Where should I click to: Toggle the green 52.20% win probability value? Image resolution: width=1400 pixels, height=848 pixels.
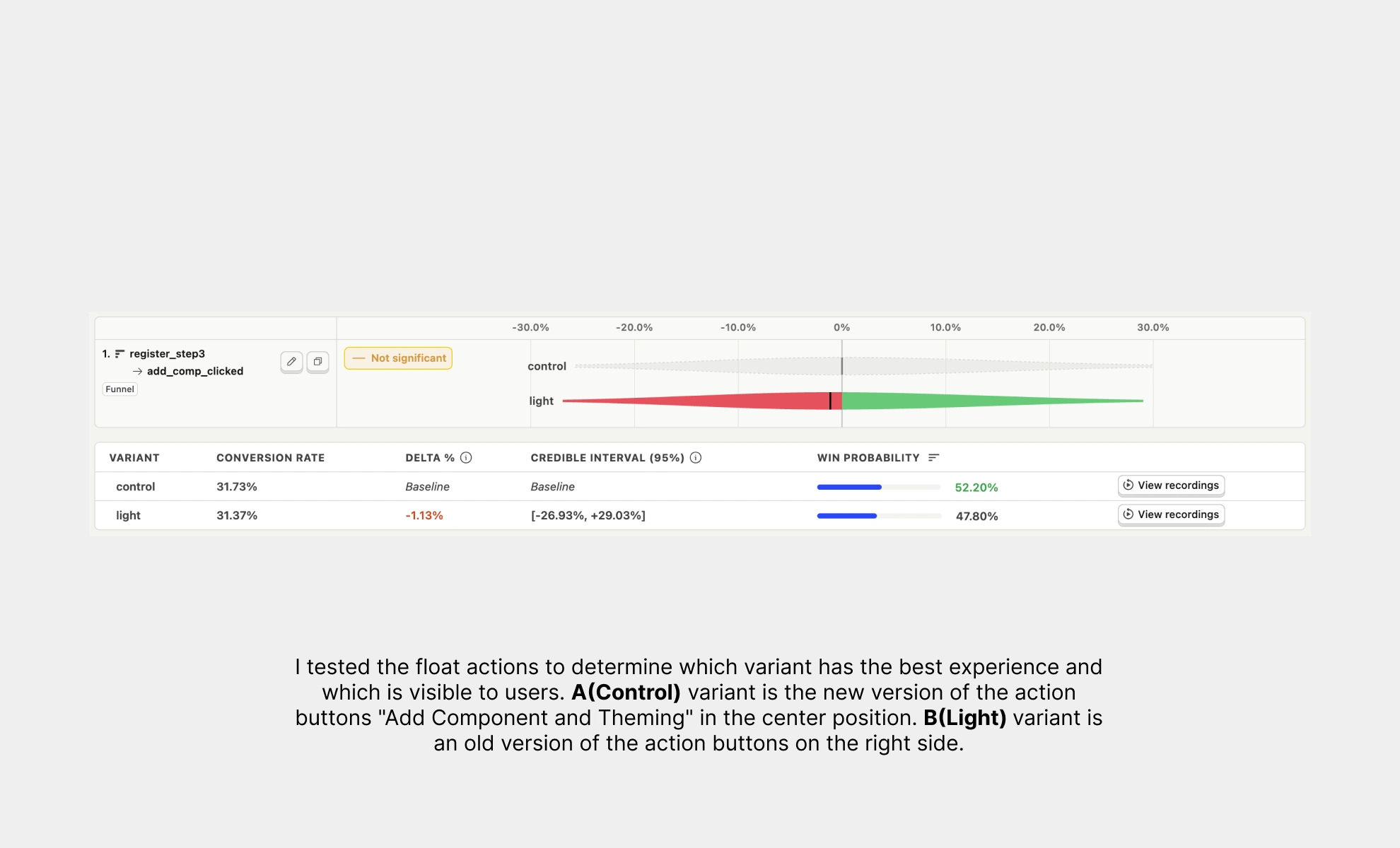pos(976,487)
